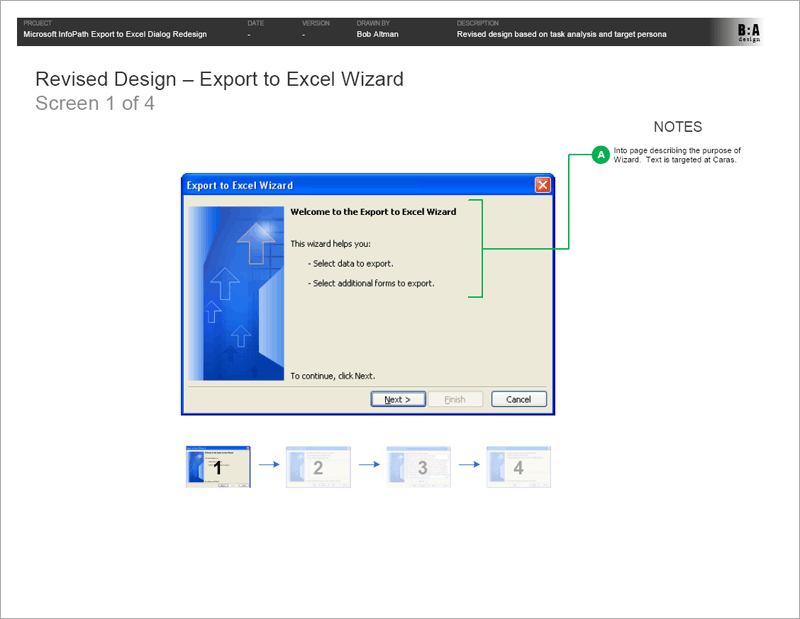Click the wizard's blue arrows banner image
The width and height of the screenshot is (800, 619).
coord(236,293)
